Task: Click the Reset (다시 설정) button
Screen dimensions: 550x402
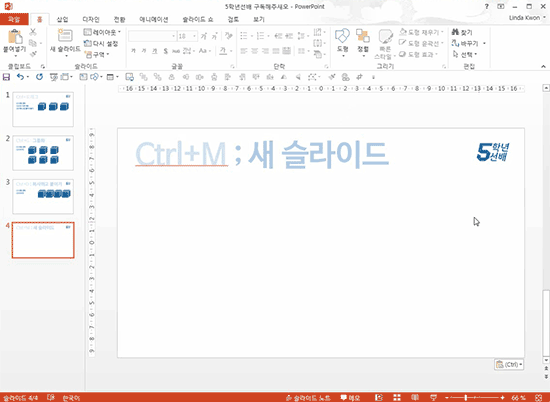Action: pyautogui.click(x=101, y=43)
